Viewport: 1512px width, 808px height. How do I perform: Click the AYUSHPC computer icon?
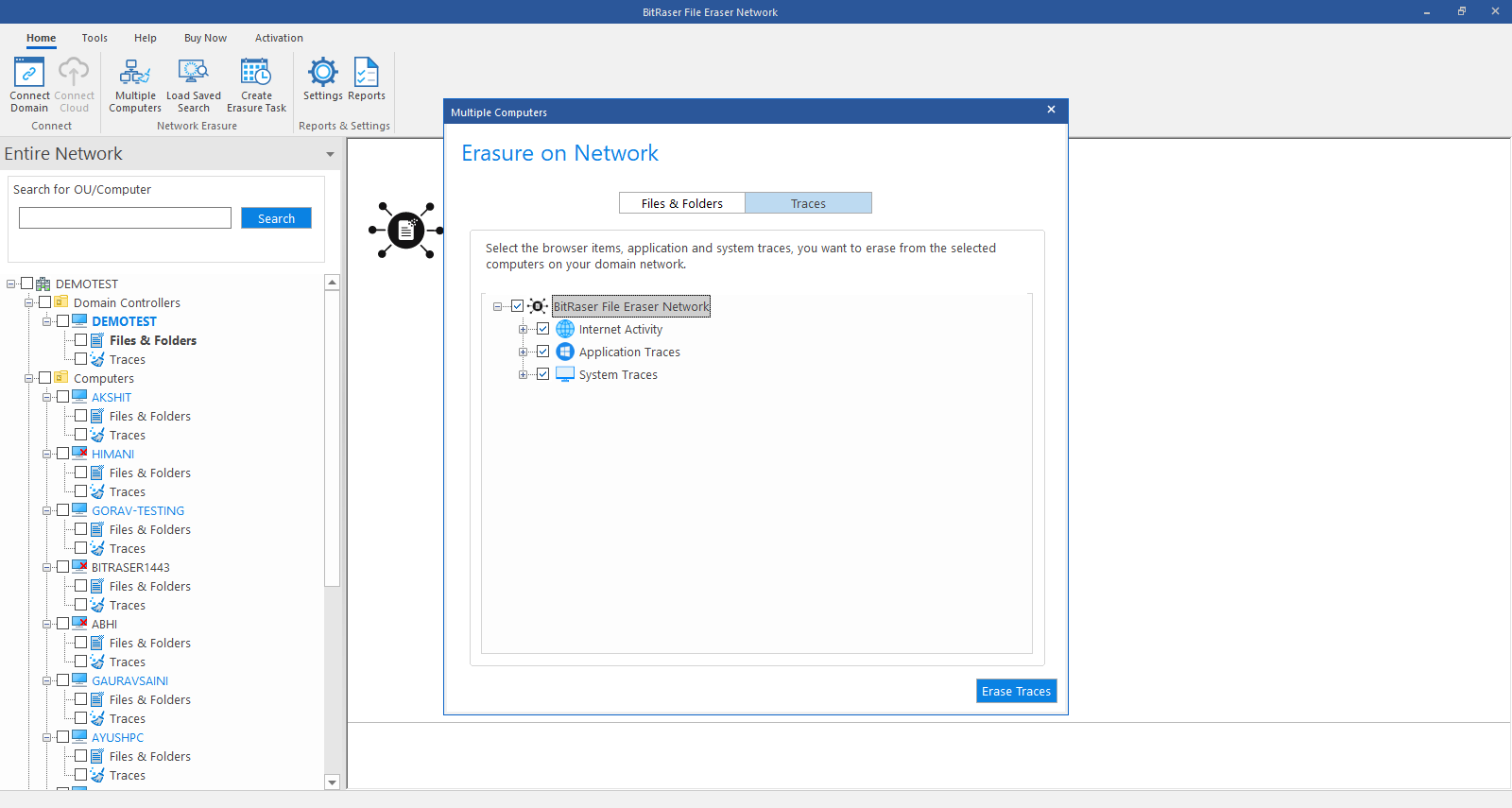(x=79, y=737)
